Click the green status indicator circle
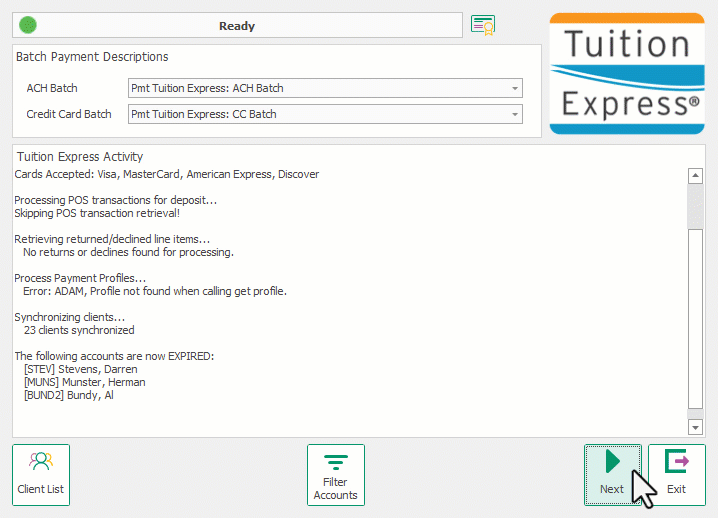Viewport: 718px width, 518px height. (x=28, y=25)
